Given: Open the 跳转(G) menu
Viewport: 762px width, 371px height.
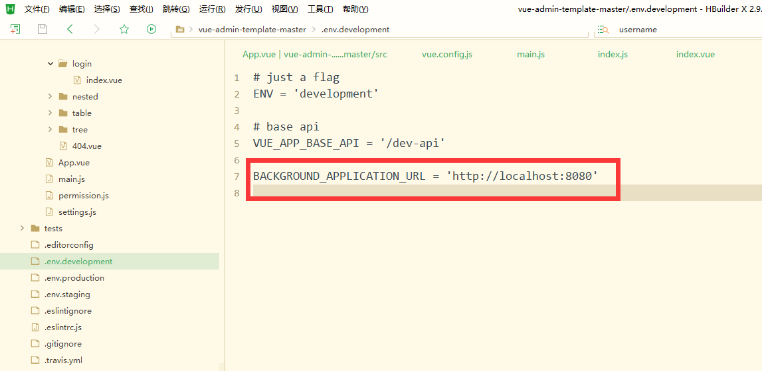Looking at the screenshot, I should point(176,9).
